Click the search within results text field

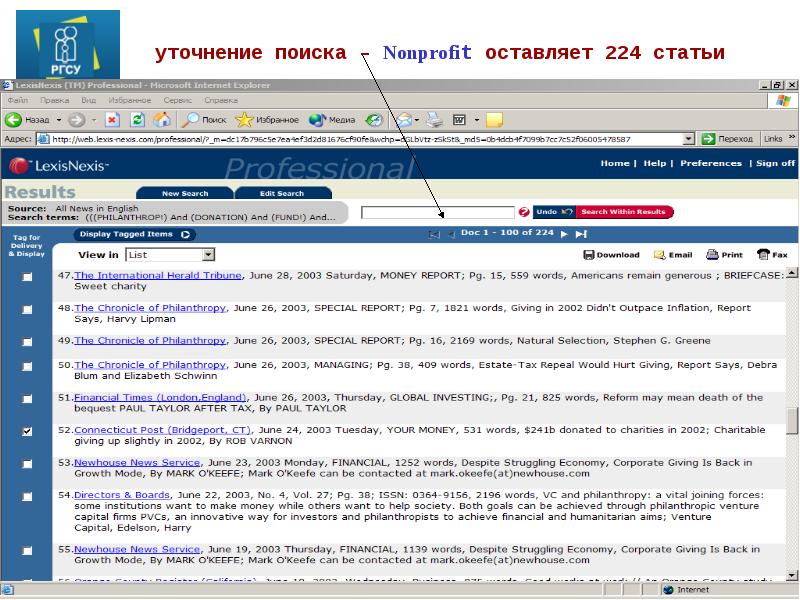click(437, 212)
